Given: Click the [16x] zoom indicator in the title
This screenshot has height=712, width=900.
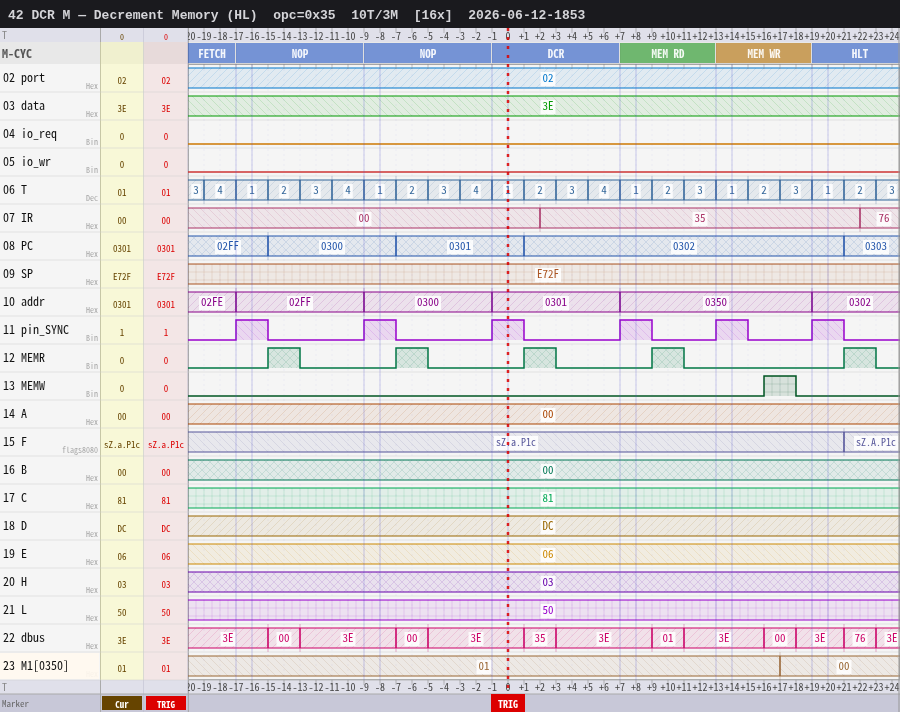Looking at the screenshot, I should 433,15.
